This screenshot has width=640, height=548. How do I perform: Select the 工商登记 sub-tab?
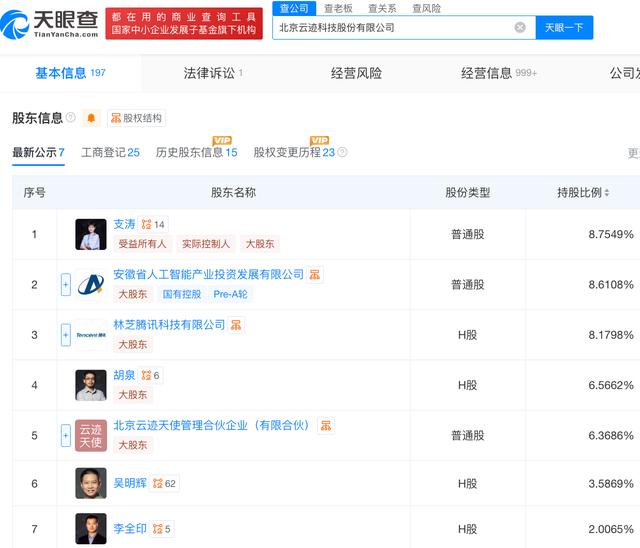[x=110, y=153]
